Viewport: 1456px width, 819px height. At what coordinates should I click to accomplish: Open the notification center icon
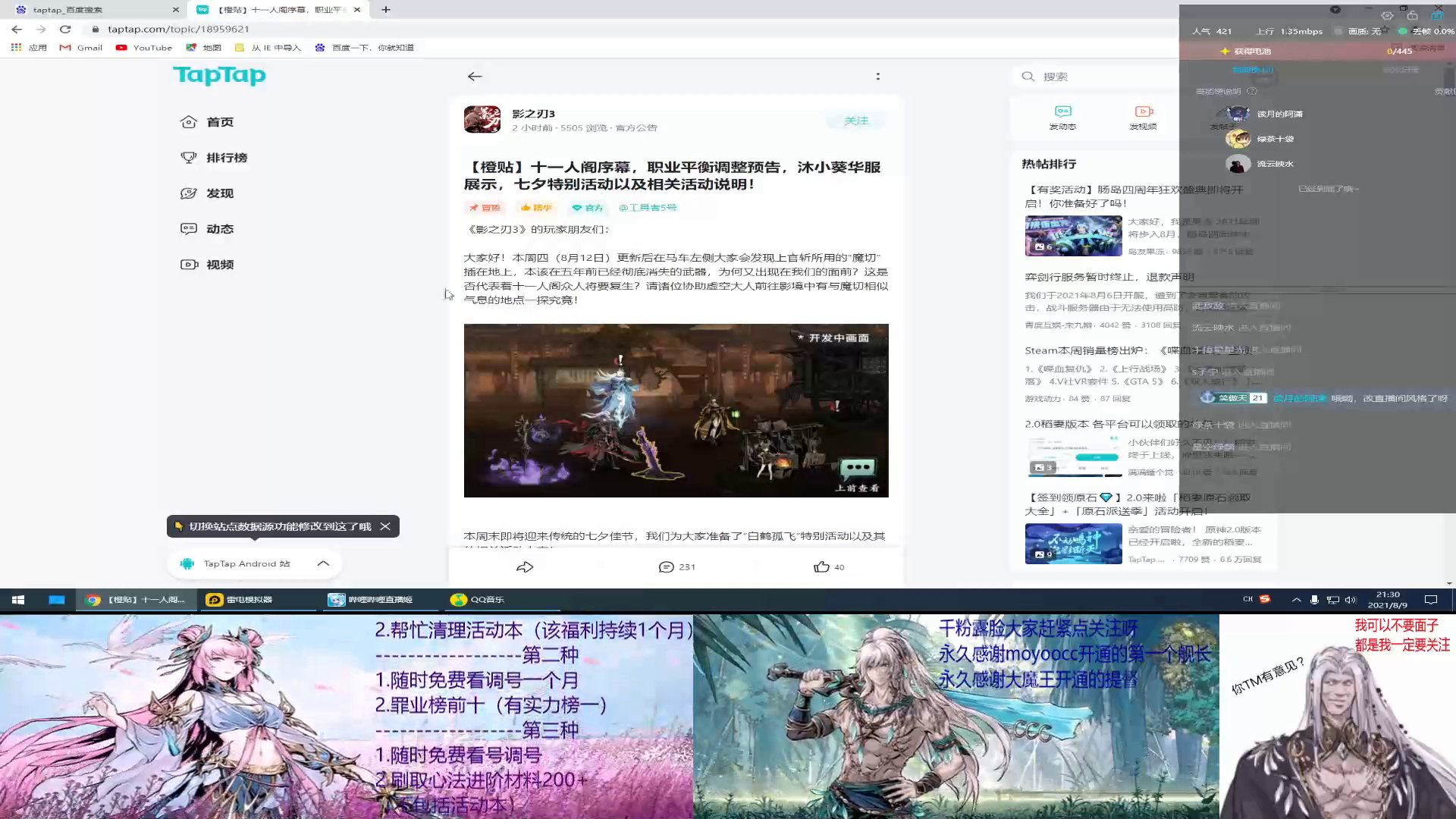click(1431, 599)
